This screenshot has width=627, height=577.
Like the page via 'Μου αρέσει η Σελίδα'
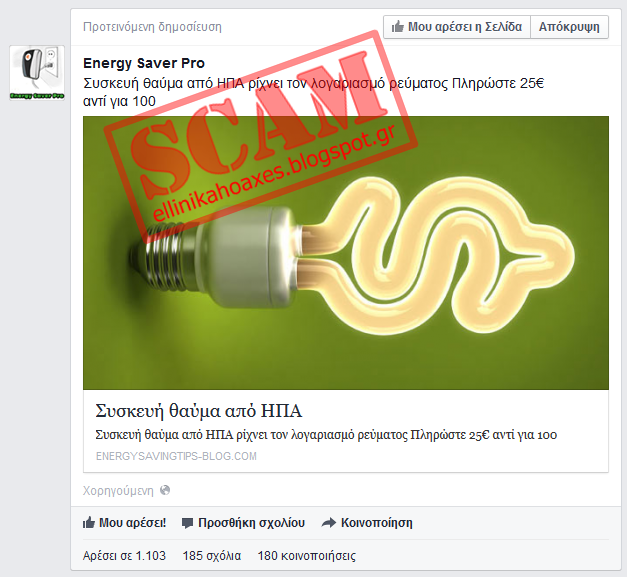457,27
